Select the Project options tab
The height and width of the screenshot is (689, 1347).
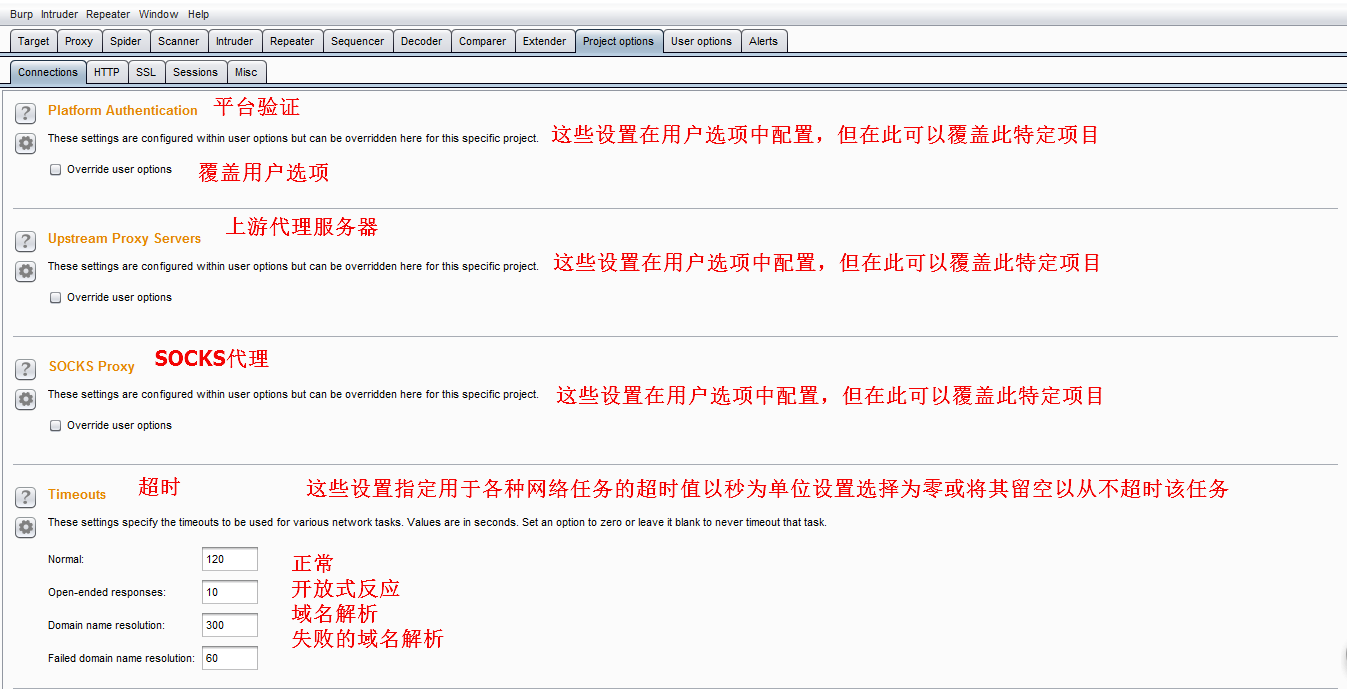[618, 41]
